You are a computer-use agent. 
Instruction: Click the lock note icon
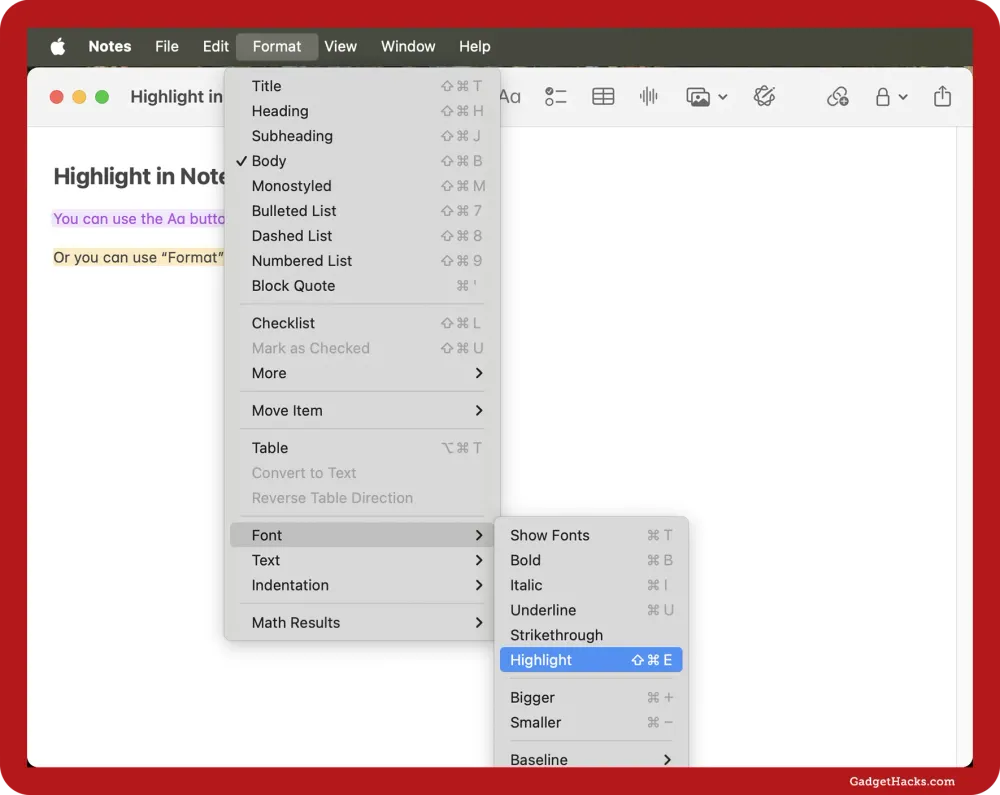(x=883, y=97)
